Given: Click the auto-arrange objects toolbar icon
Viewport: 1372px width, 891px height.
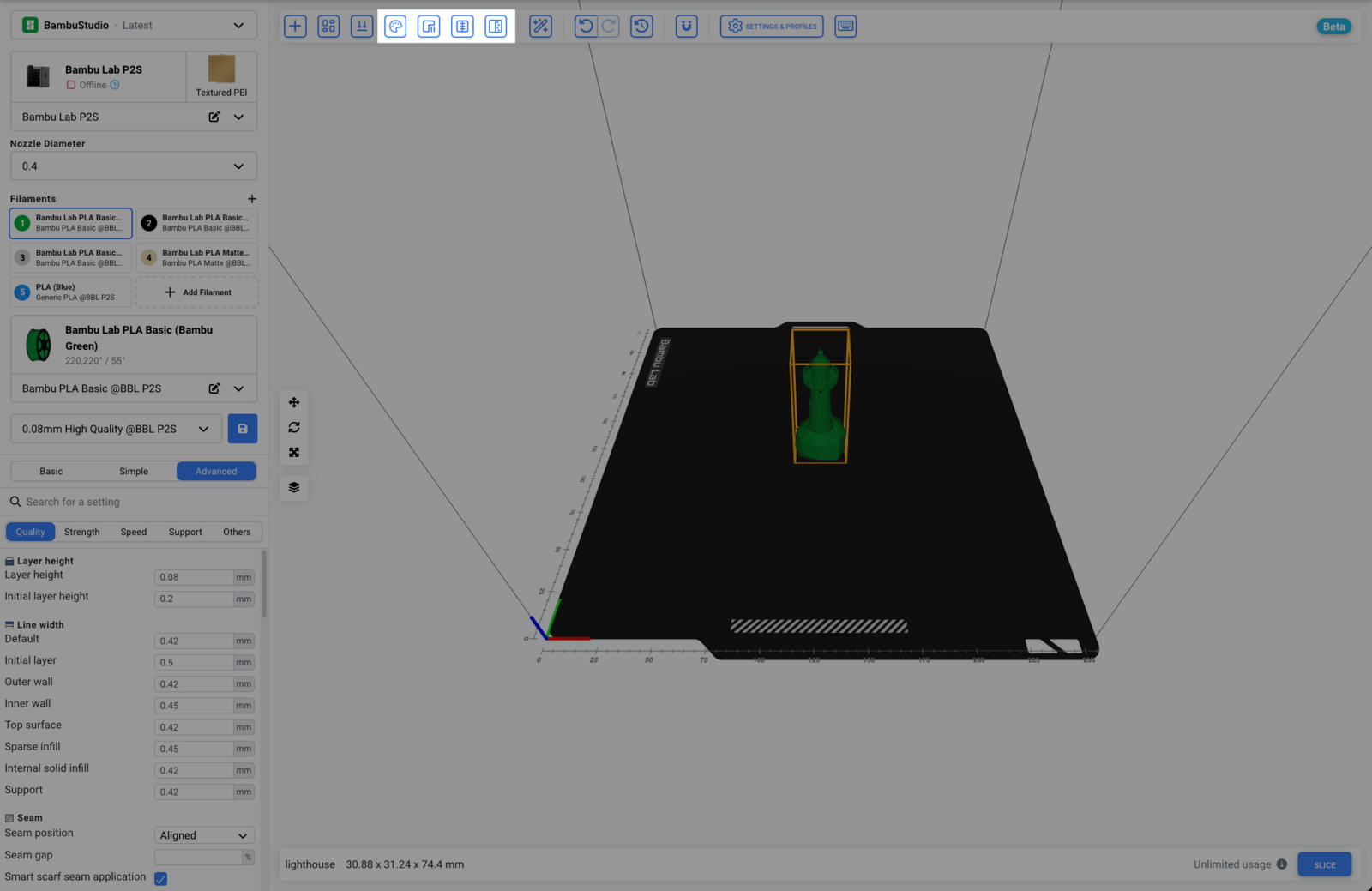Looking at the screenshot, I should (x=328, y=27).
